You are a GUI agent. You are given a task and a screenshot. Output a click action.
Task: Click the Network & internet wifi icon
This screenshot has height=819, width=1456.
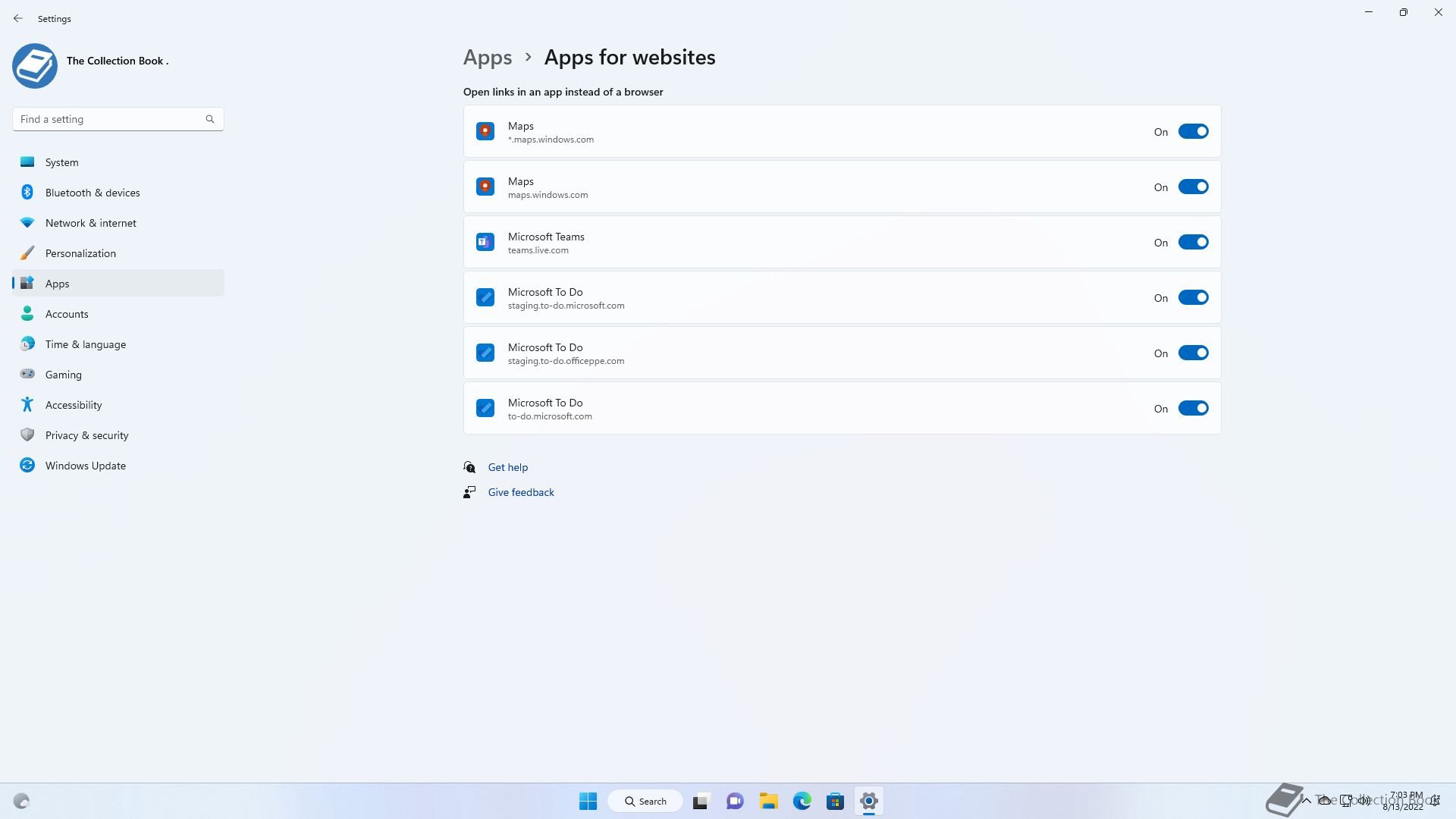pyautogui.click(x=27, y=223)
